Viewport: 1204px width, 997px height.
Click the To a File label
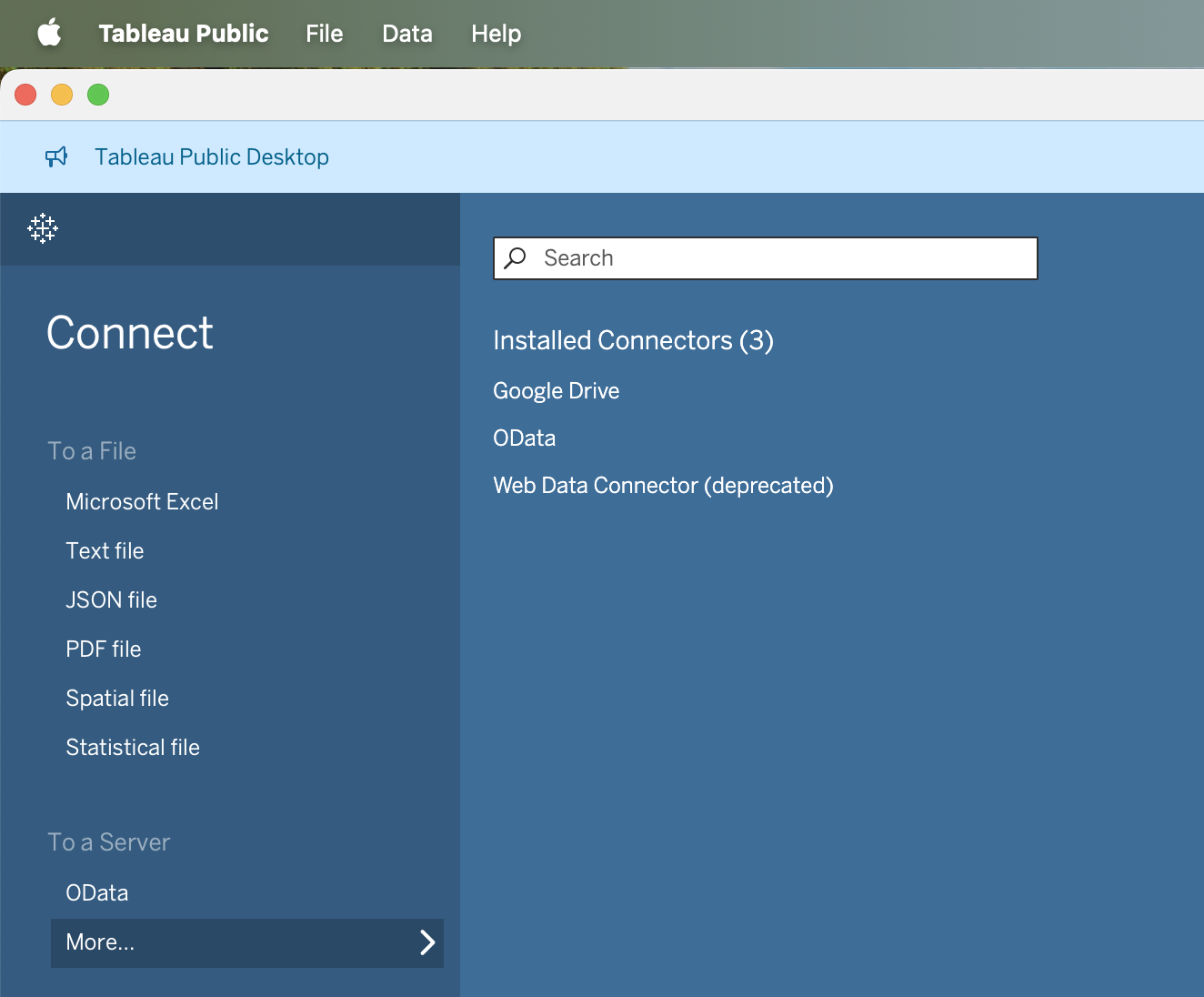(x=92, y=451)
